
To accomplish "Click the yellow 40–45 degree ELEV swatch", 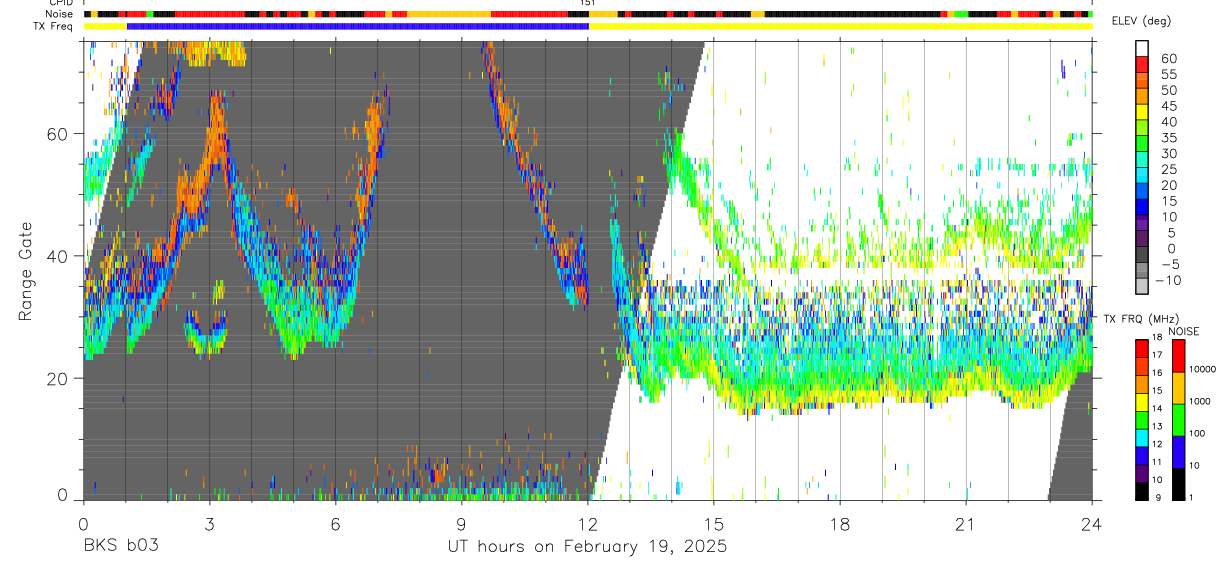I will pos(1142,113).
